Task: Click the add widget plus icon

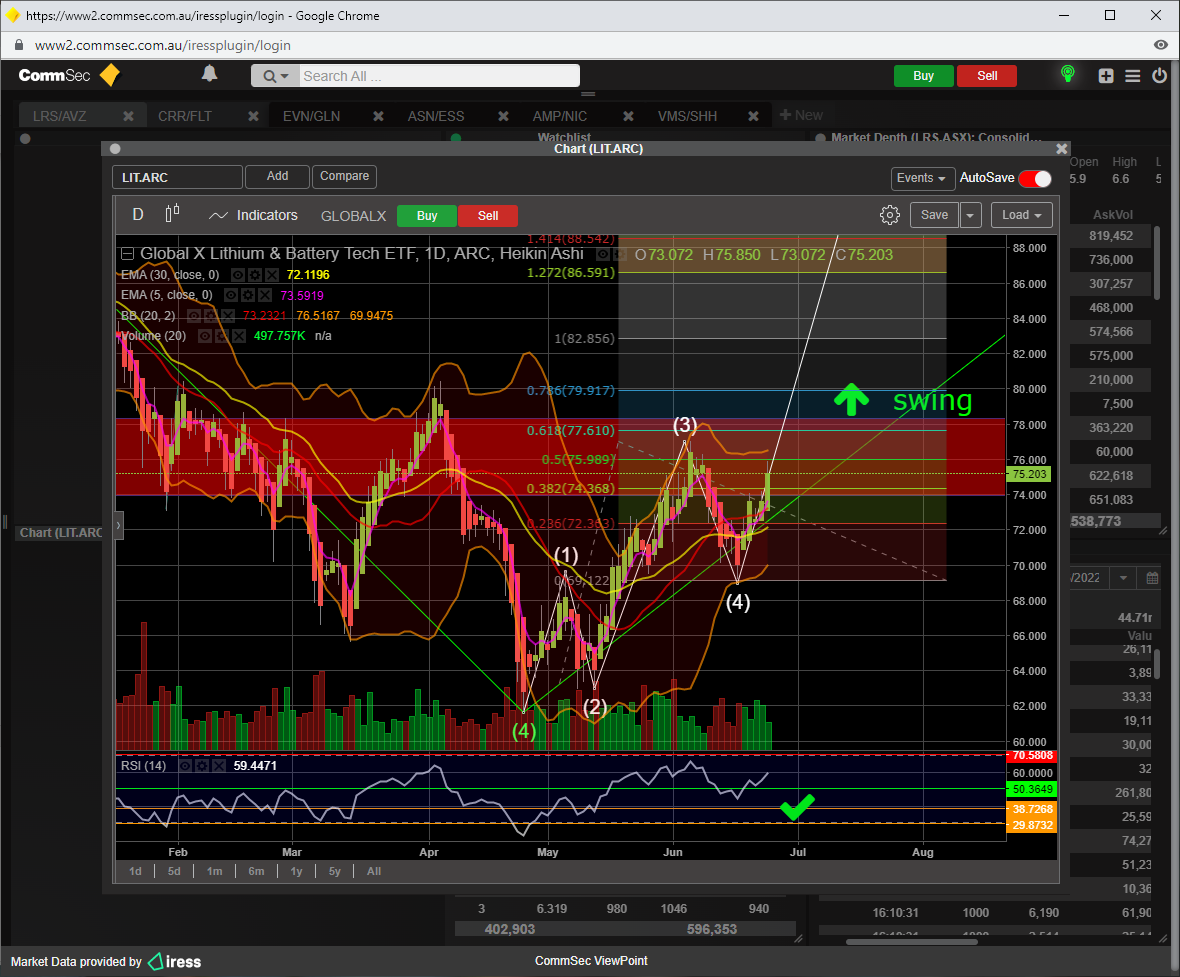Action: [x=1105, y=76]
